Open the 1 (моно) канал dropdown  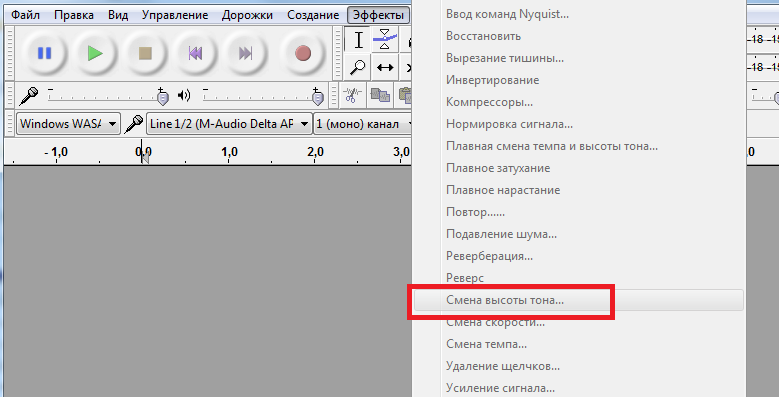tap(363, 124)
